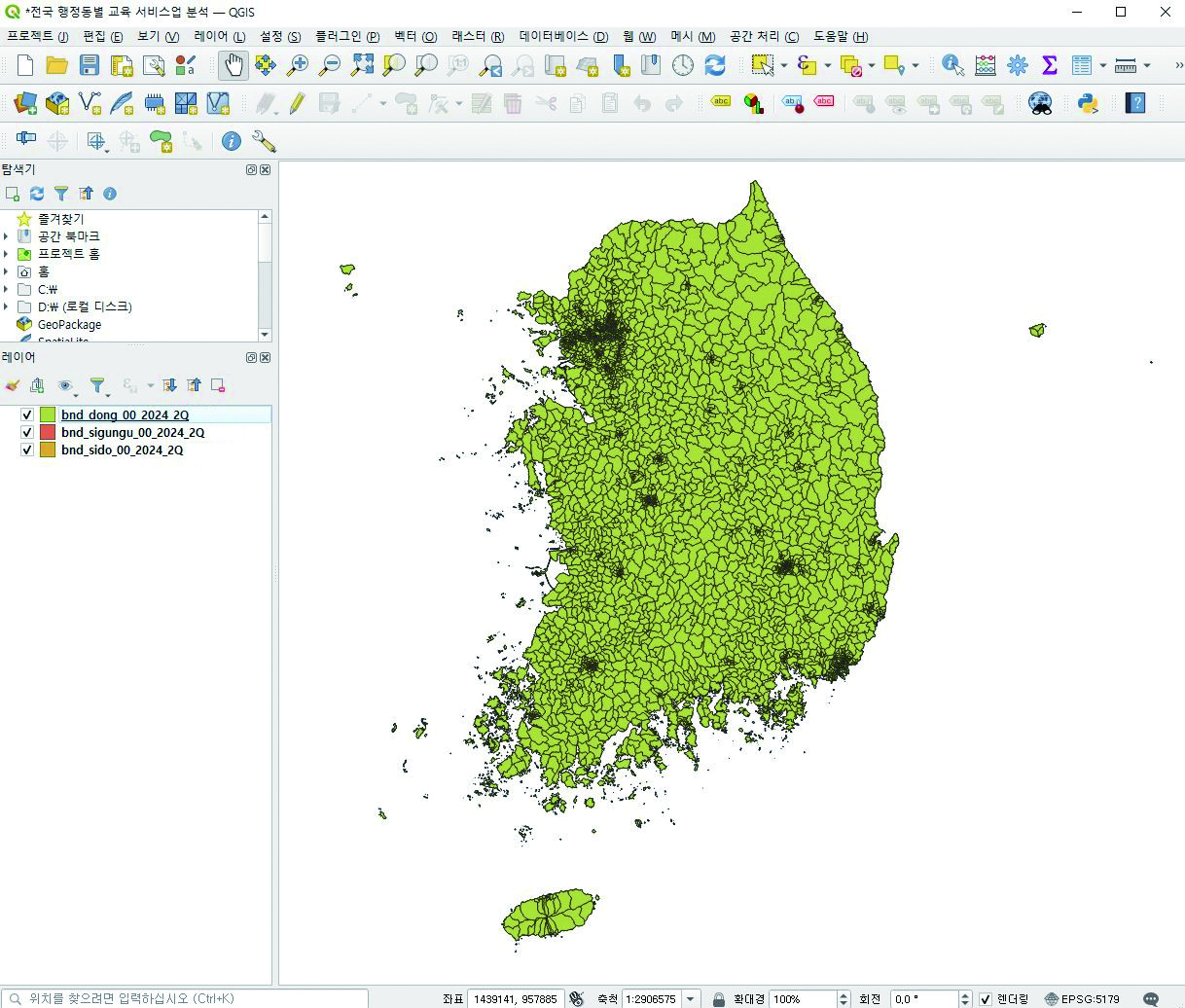Expand the D:\ (로컬 디스크) tree node

pos(7,306)
